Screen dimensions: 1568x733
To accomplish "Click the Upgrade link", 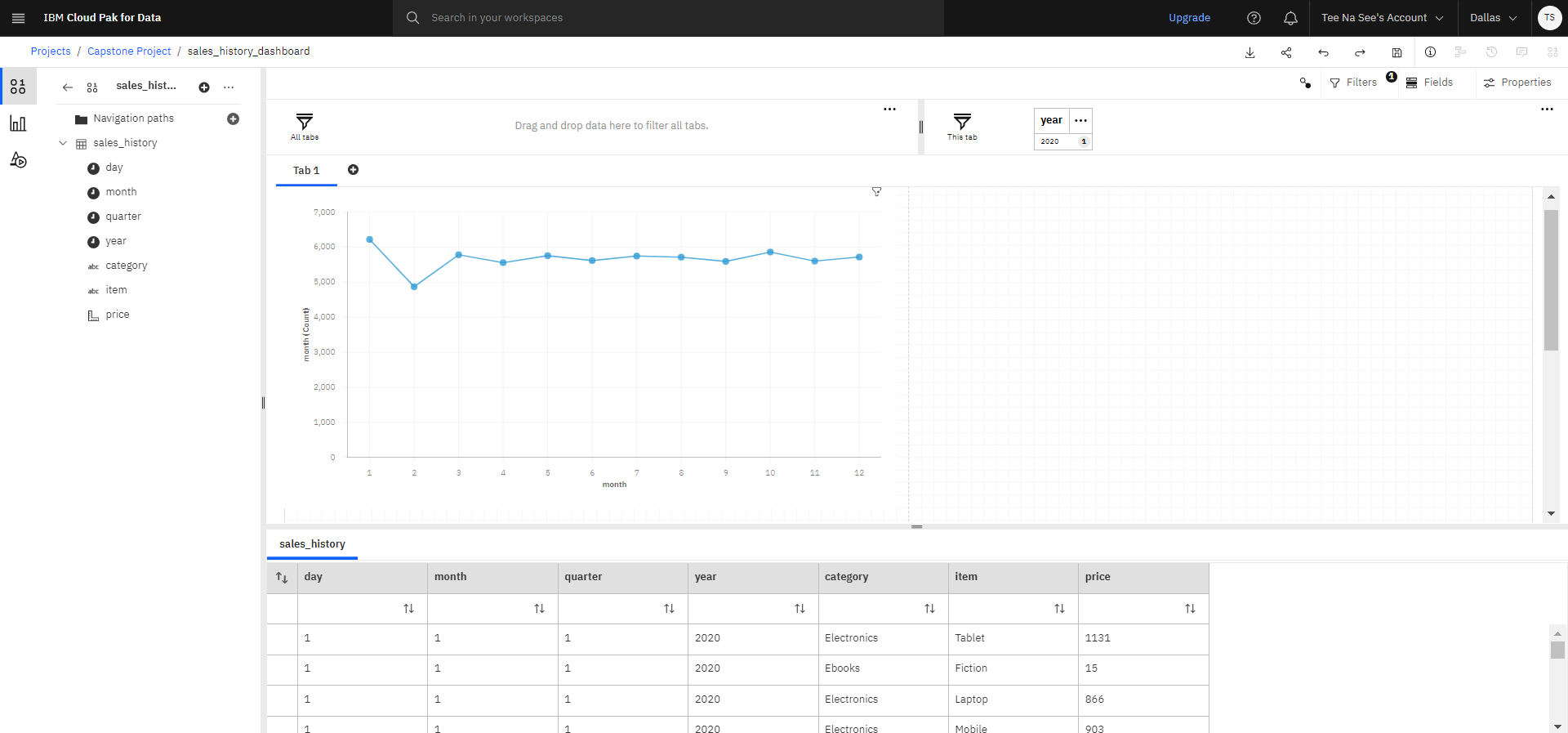I will point(1189,18).
